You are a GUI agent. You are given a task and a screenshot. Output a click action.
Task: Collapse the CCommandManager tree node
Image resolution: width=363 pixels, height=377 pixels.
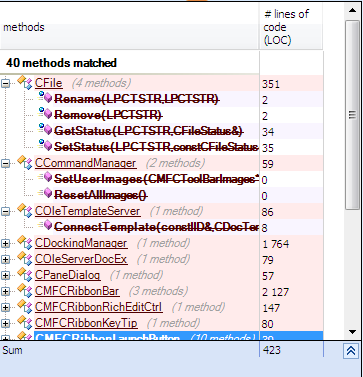click(5, 163)
